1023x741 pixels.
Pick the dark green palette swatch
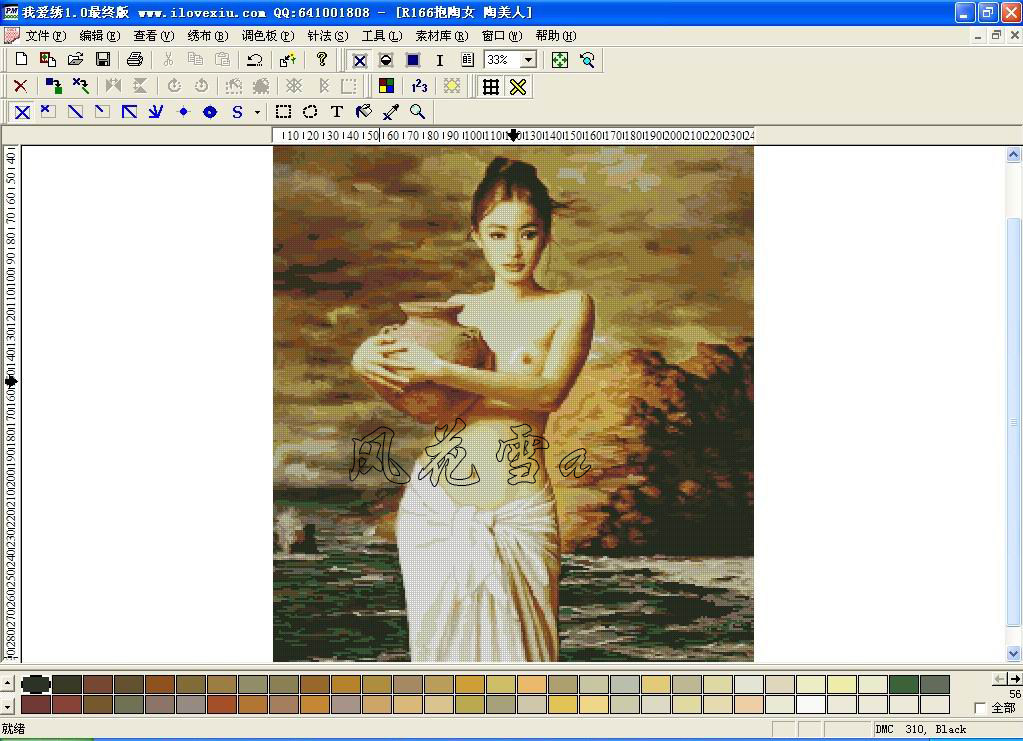[x=903, y=684]
